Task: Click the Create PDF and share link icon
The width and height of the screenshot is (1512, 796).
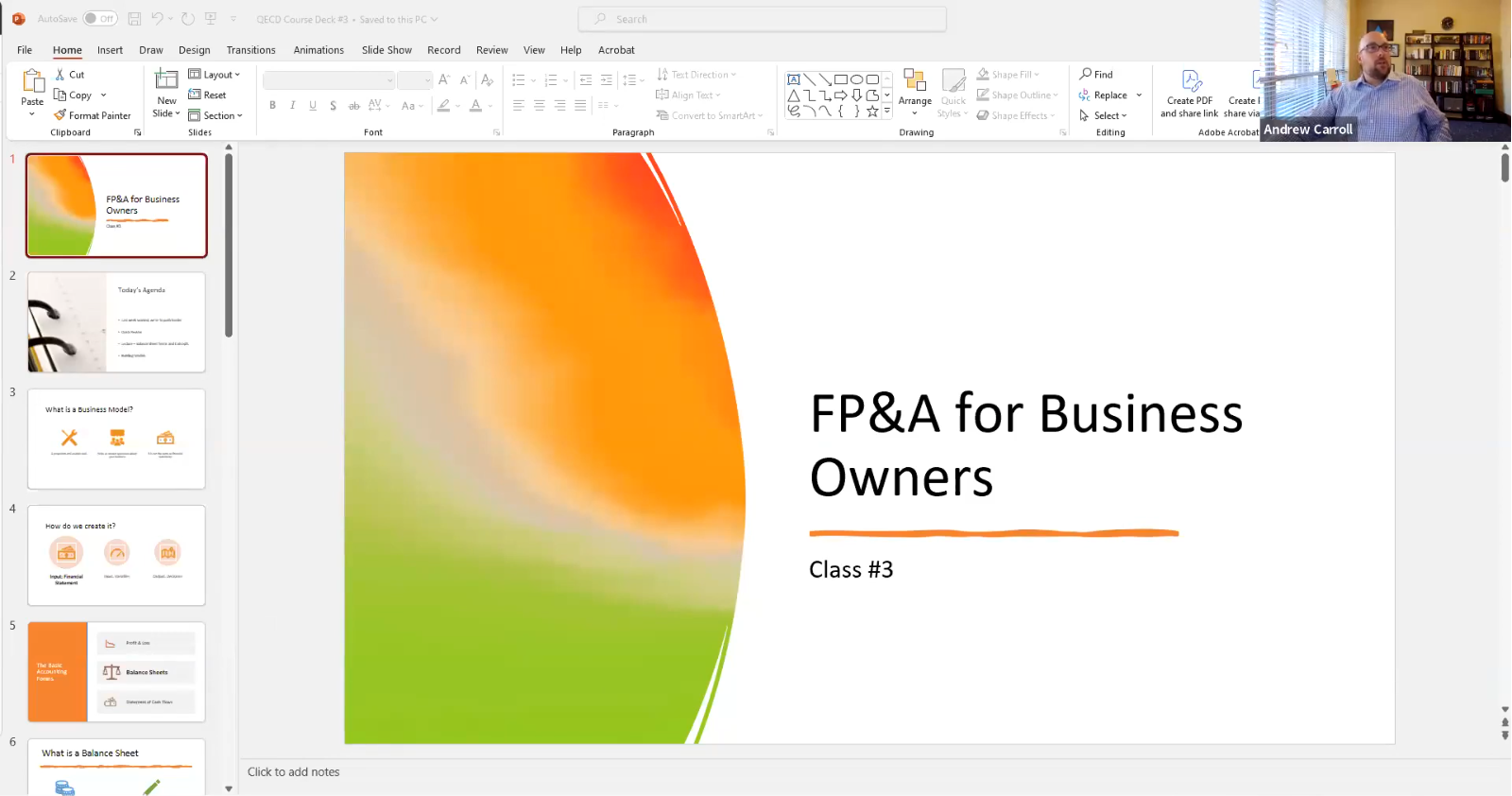Action: [1190, 81]
